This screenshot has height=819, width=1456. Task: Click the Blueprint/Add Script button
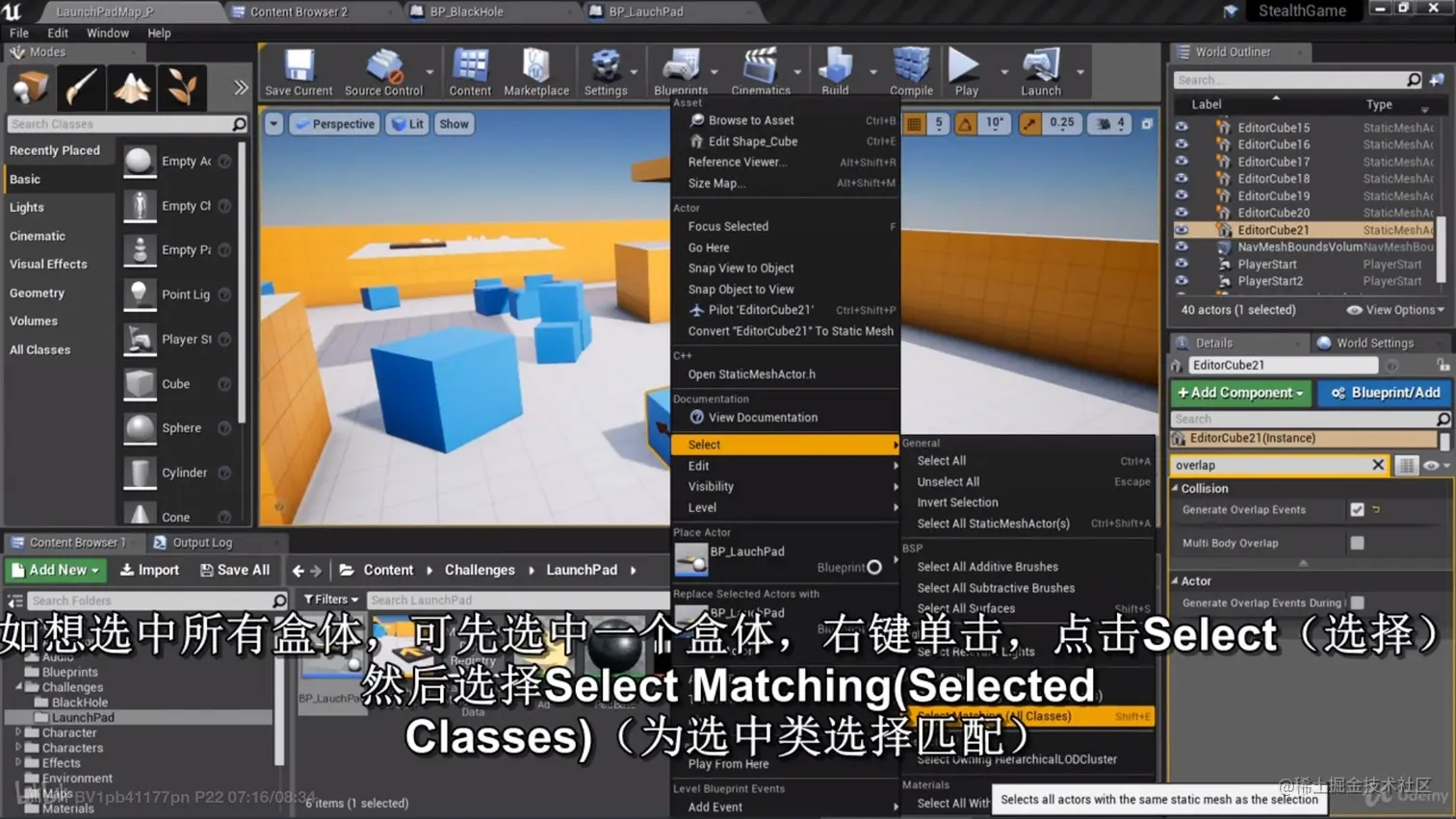pyautogui.click(x=1385, y=393)
